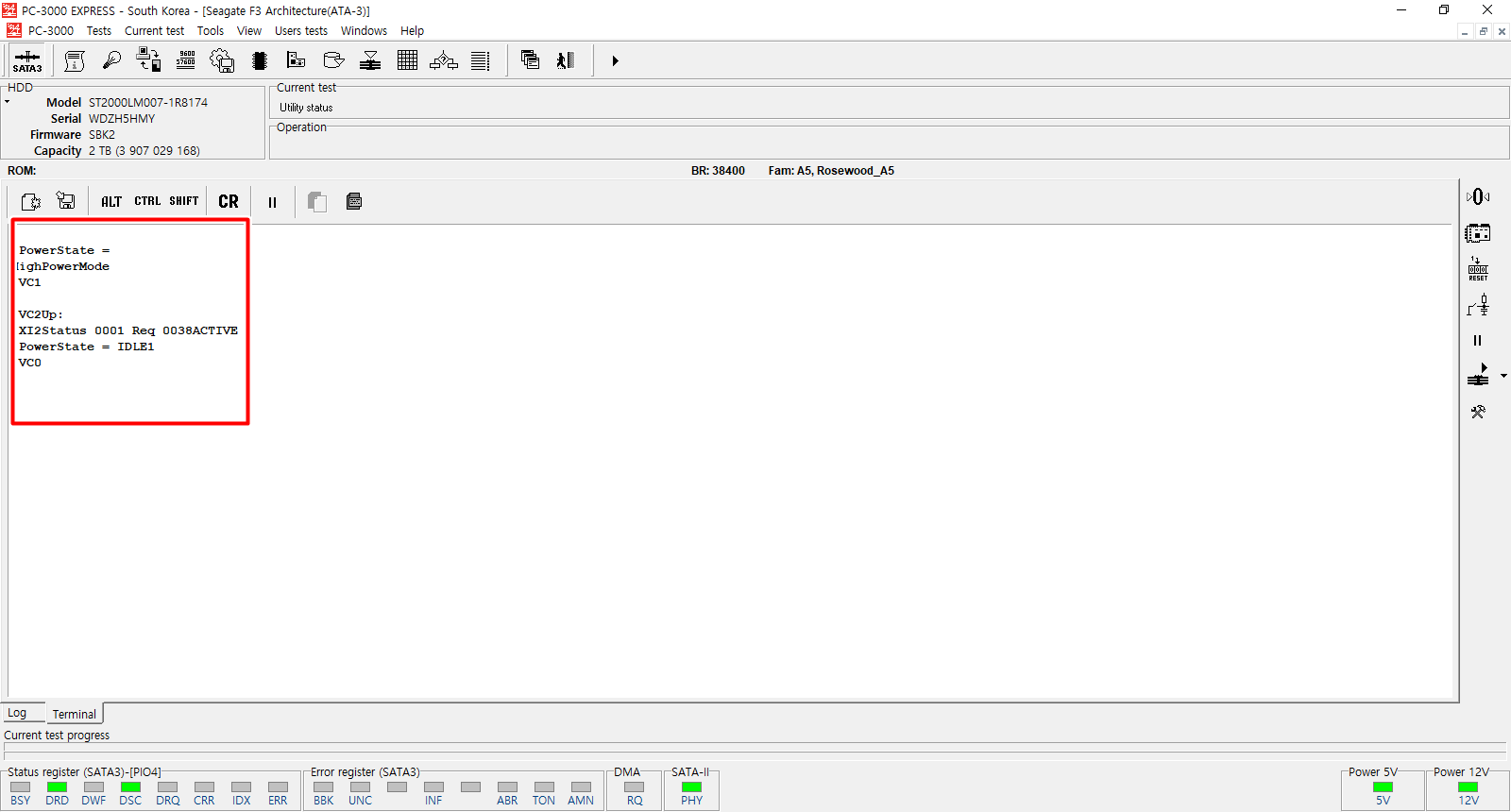Click the 'BR: 38400' baud rate label
This screenshot has height=812, width=1511.
tap(718, 171)
